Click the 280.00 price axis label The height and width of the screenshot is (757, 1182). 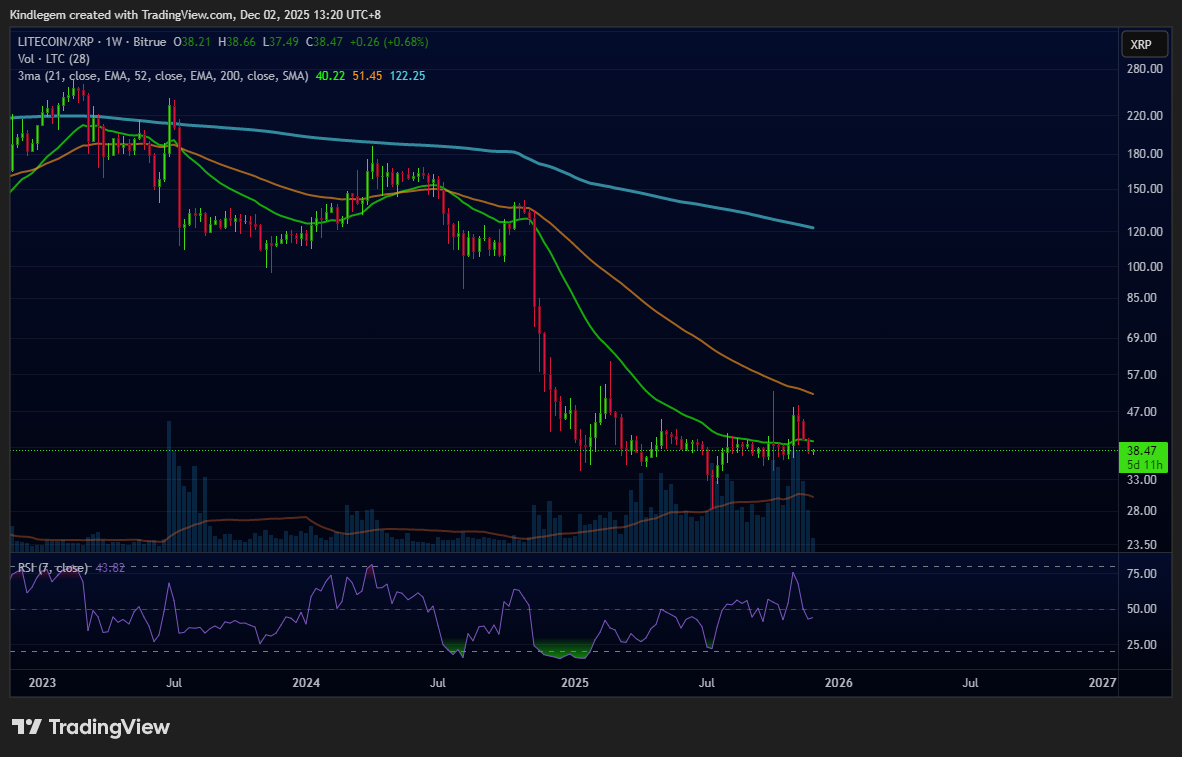click(x=1144, y=69)
